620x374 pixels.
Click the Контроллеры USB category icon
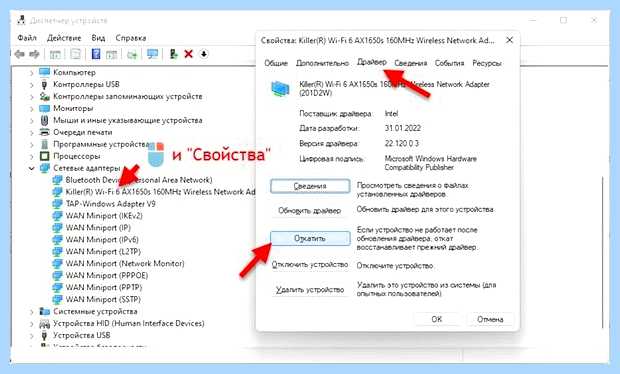44,84
